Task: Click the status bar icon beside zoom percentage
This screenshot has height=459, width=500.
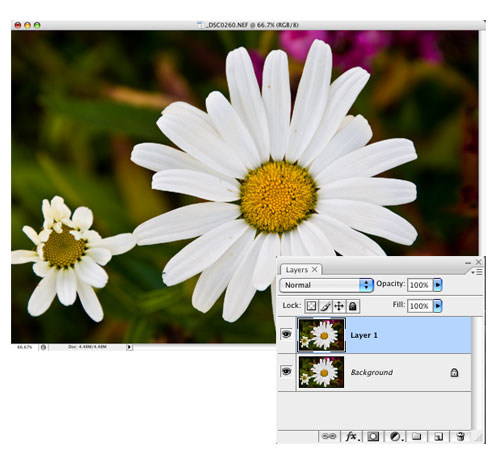Action: 43,347
